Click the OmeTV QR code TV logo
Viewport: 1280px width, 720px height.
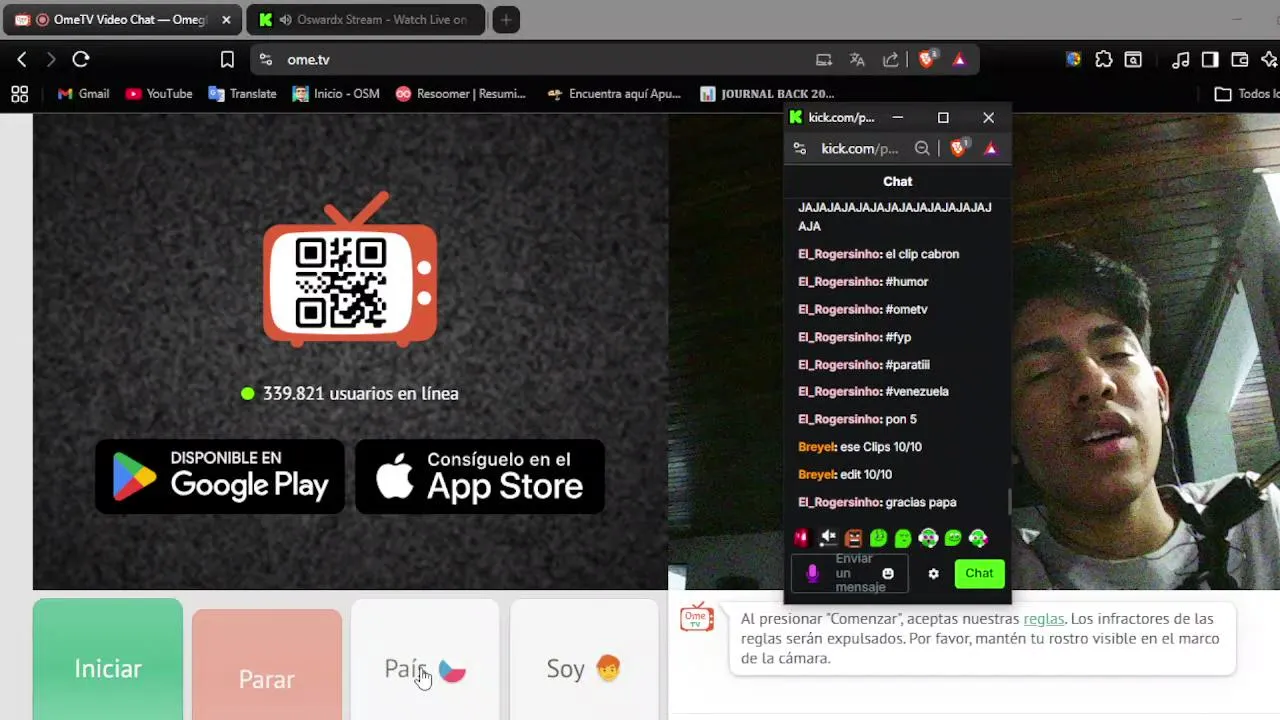coord(350,270)
